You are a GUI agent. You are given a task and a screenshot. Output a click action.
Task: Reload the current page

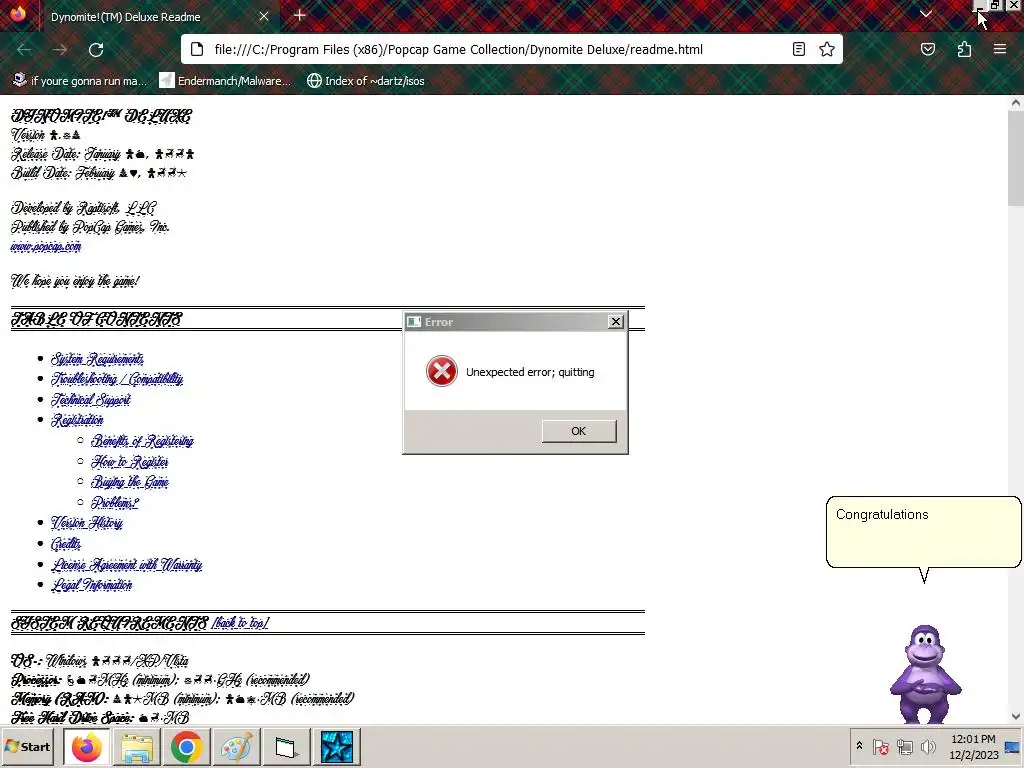[x=96, y=50]
